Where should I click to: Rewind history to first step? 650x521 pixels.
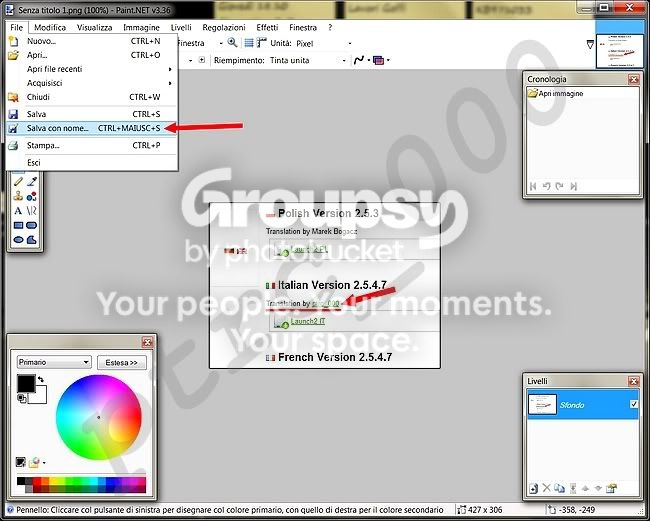pos(533,187)
